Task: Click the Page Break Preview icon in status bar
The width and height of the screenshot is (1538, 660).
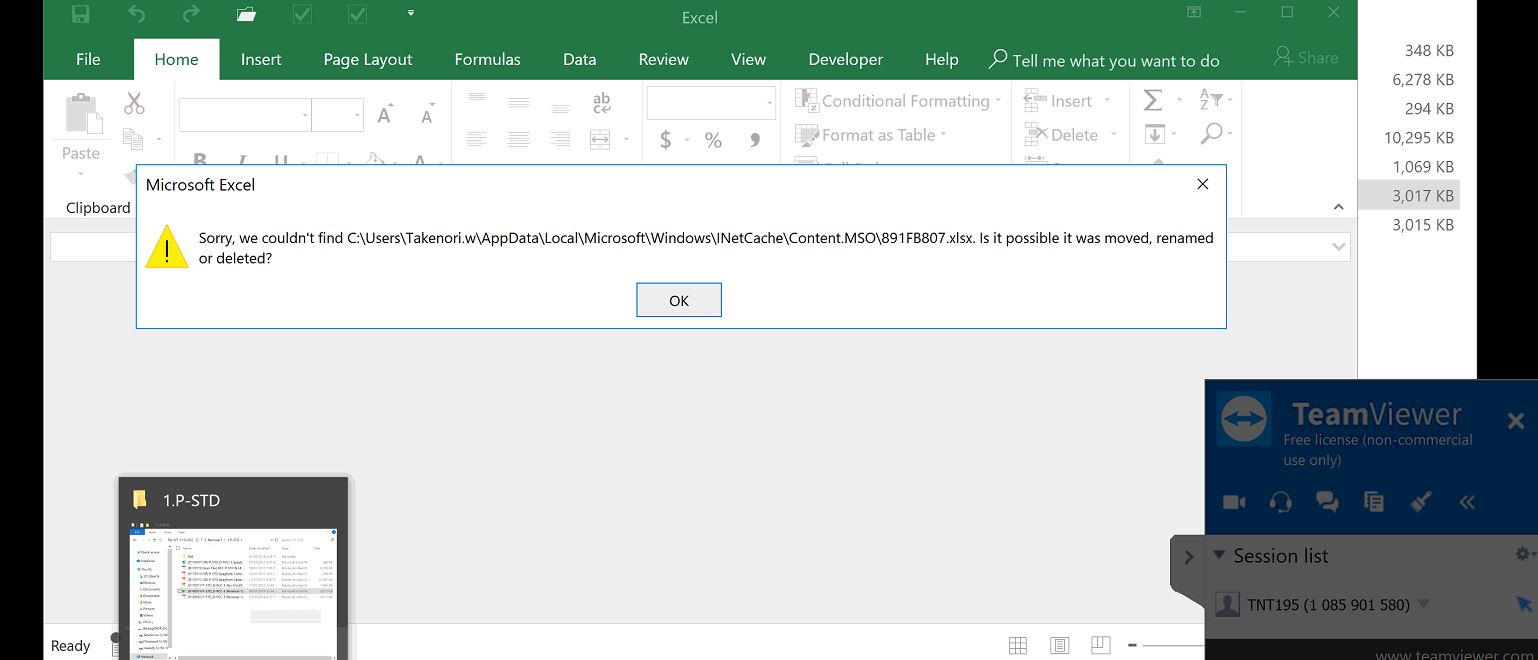Action: (1101, 645)
